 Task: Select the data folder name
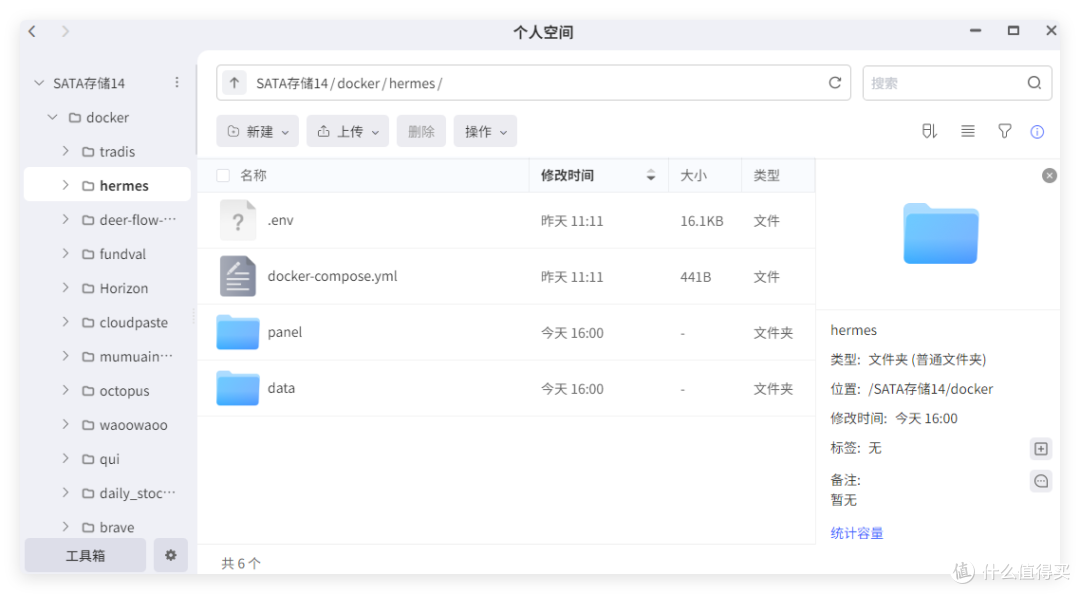click(x=281, y=388)
